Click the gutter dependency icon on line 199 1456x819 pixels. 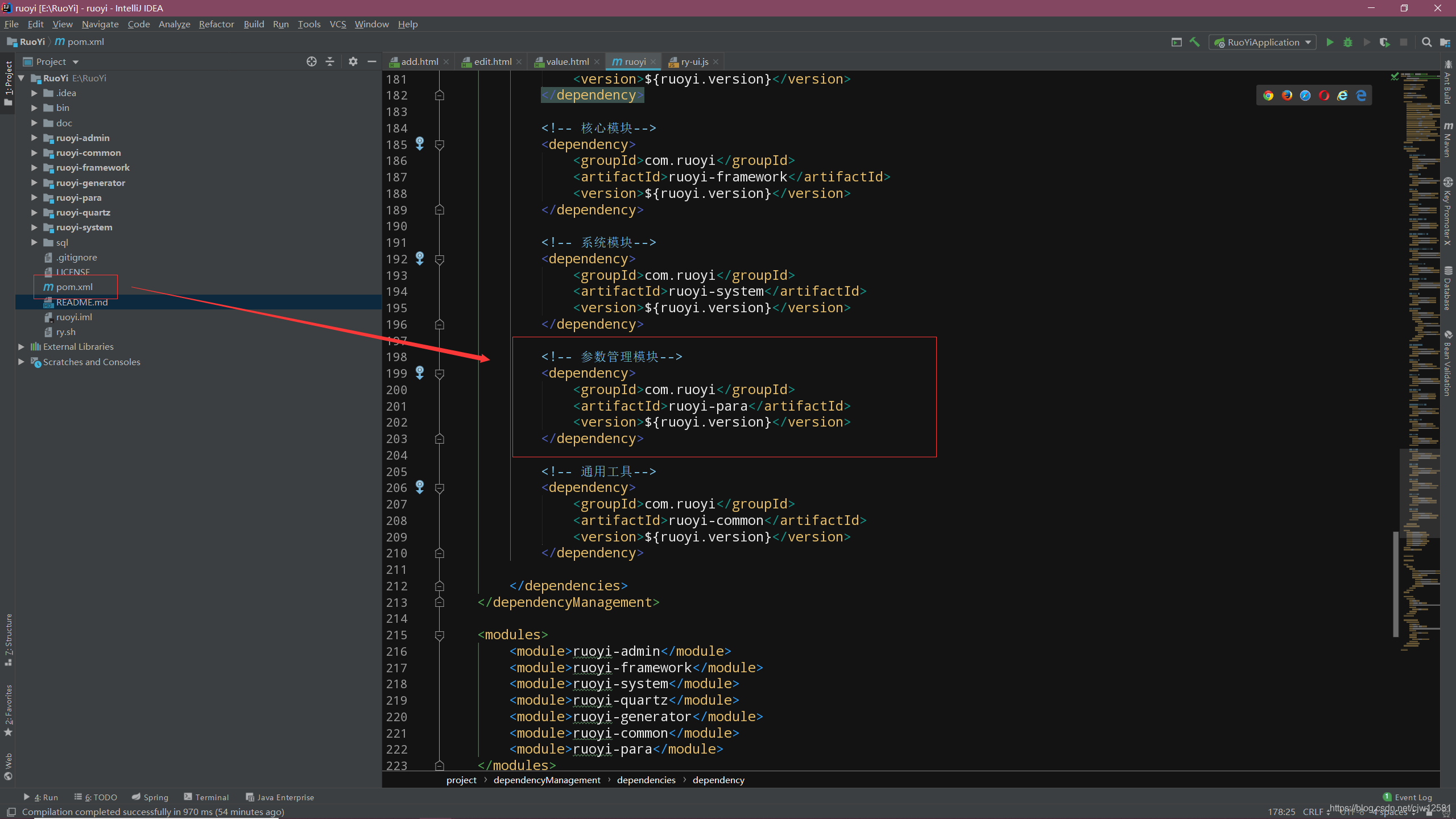[420, 373]
